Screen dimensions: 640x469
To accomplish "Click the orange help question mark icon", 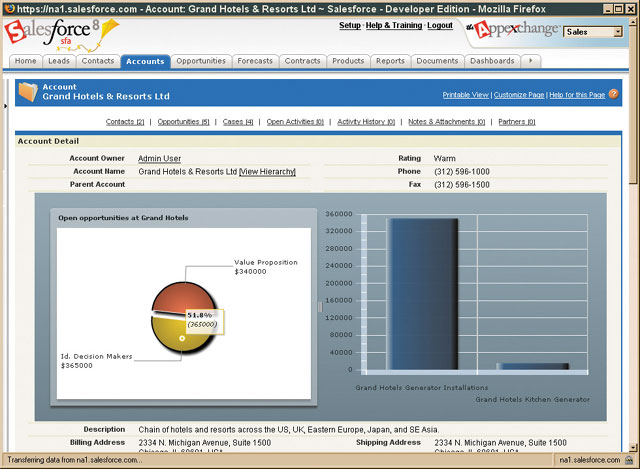I will [x=613, y=94].
